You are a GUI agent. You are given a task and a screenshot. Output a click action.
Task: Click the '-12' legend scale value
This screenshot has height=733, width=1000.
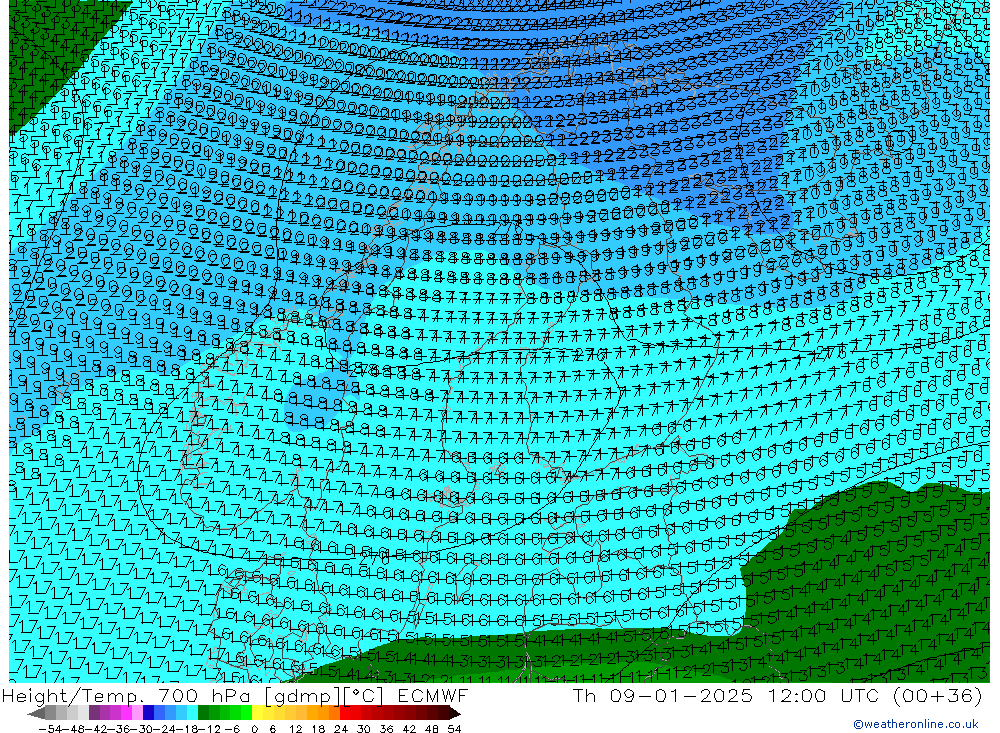pyautogui.click(x=209, y=729)
